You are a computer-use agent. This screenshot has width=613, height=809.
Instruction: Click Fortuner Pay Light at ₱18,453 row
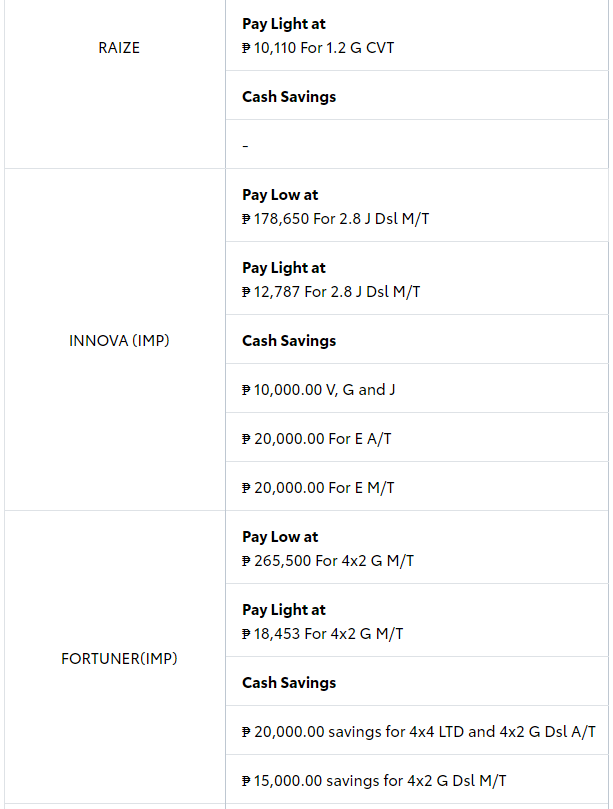(x=417, y=621)
